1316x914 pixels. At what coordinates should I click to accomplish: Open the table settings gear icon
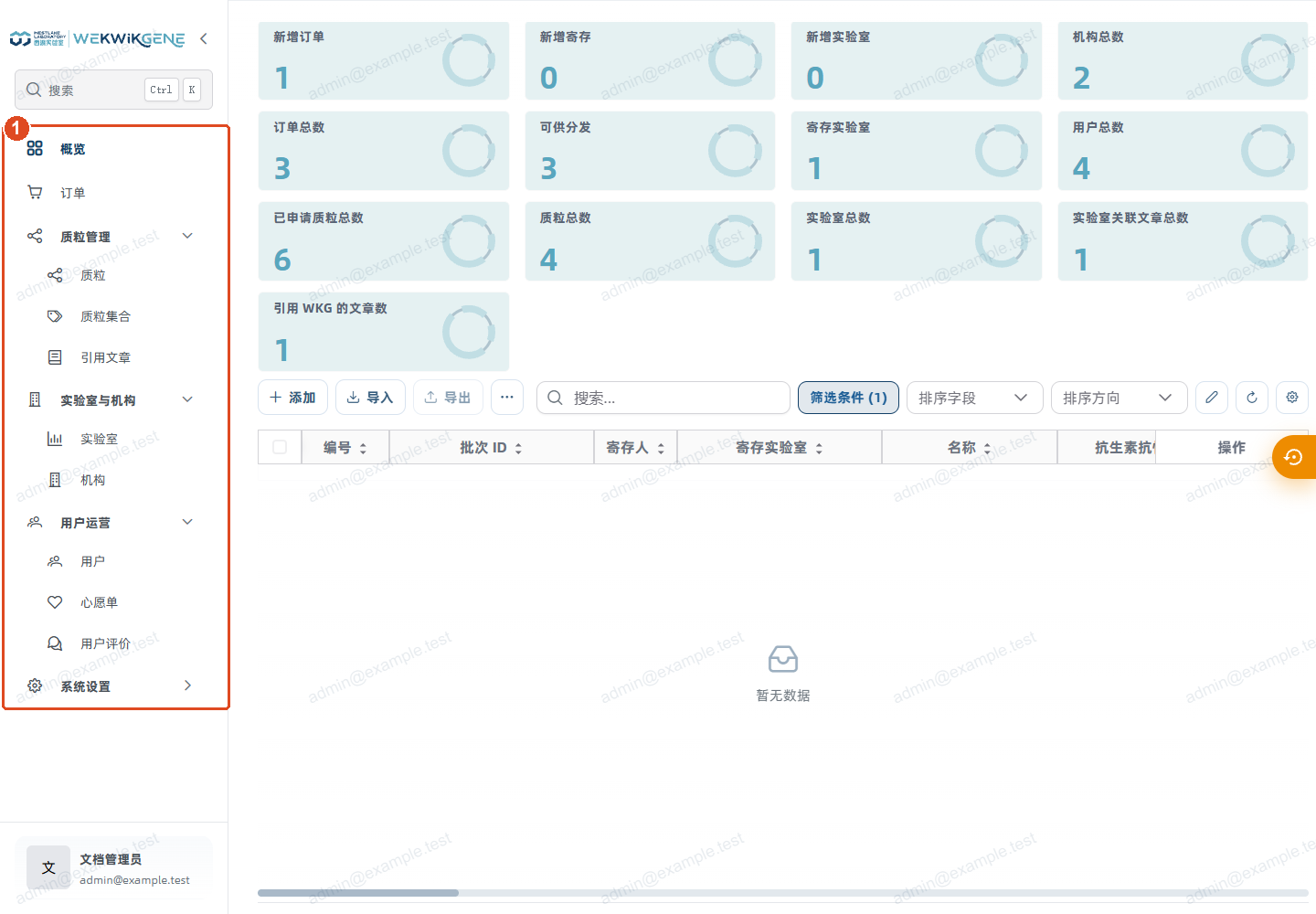[1292, 398]
